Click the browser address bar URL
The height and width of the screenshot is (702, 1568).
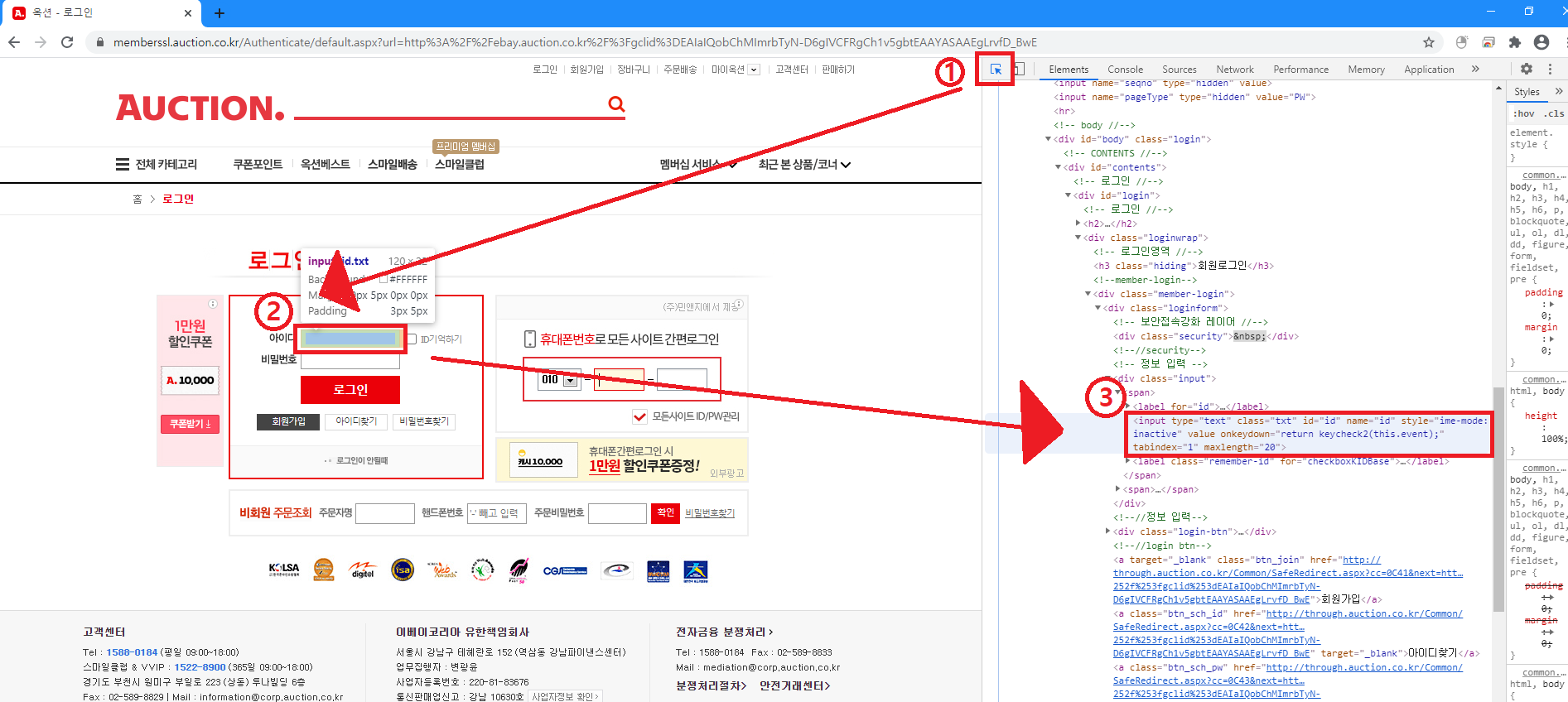point(574,42)
